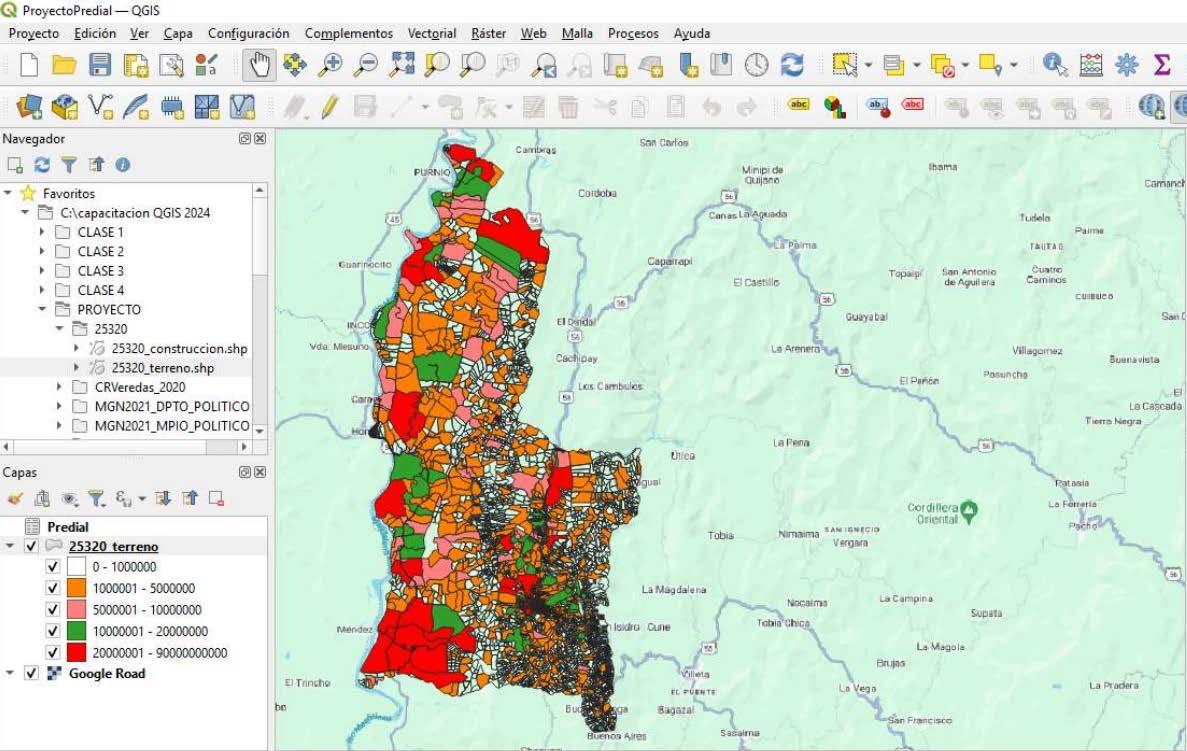Disable the 1000001 - 5000000 class checkbox
The width and height of the screenshot is (1187, 751).
coord(53,588)
